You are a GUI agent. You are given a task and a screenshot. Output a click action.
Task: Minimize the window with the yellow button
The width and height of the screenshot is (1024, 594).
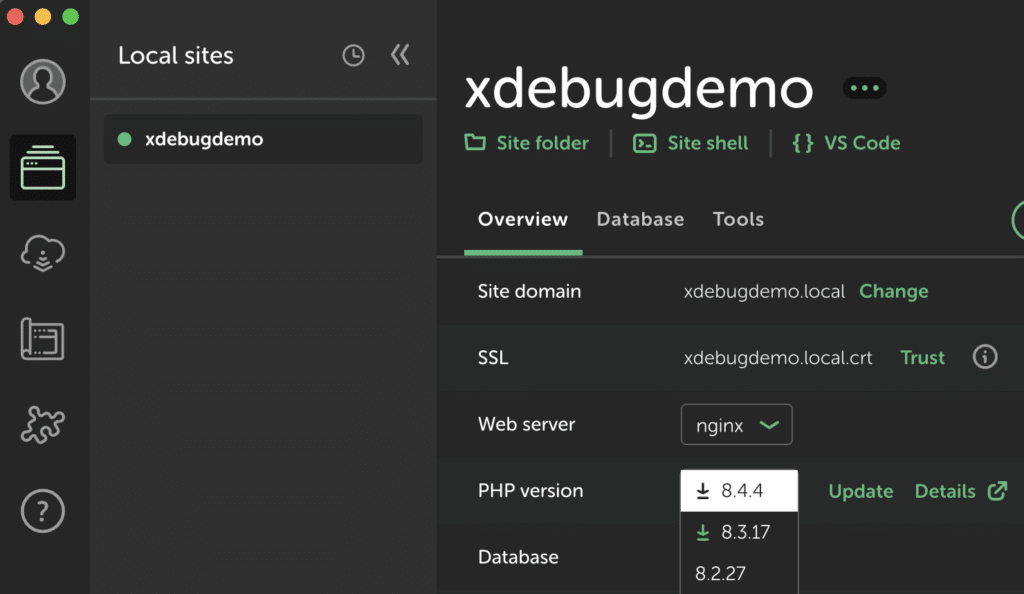click(x=43, y=16)
